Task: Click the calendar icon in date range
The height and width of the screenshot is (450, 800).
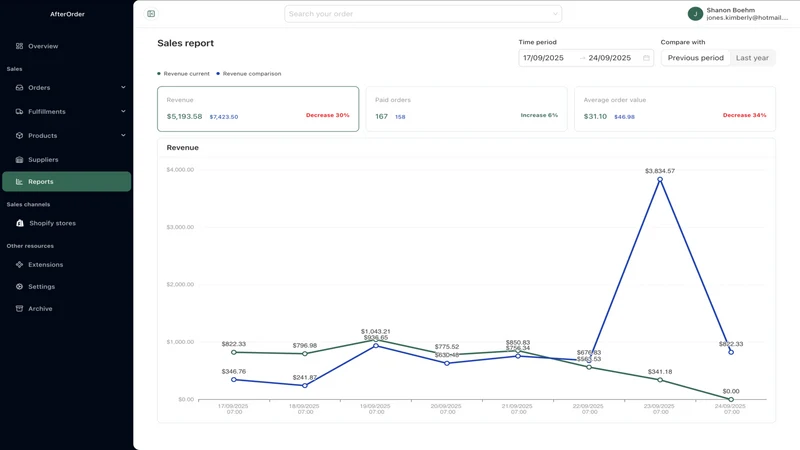Action: (x=646, y=58)
